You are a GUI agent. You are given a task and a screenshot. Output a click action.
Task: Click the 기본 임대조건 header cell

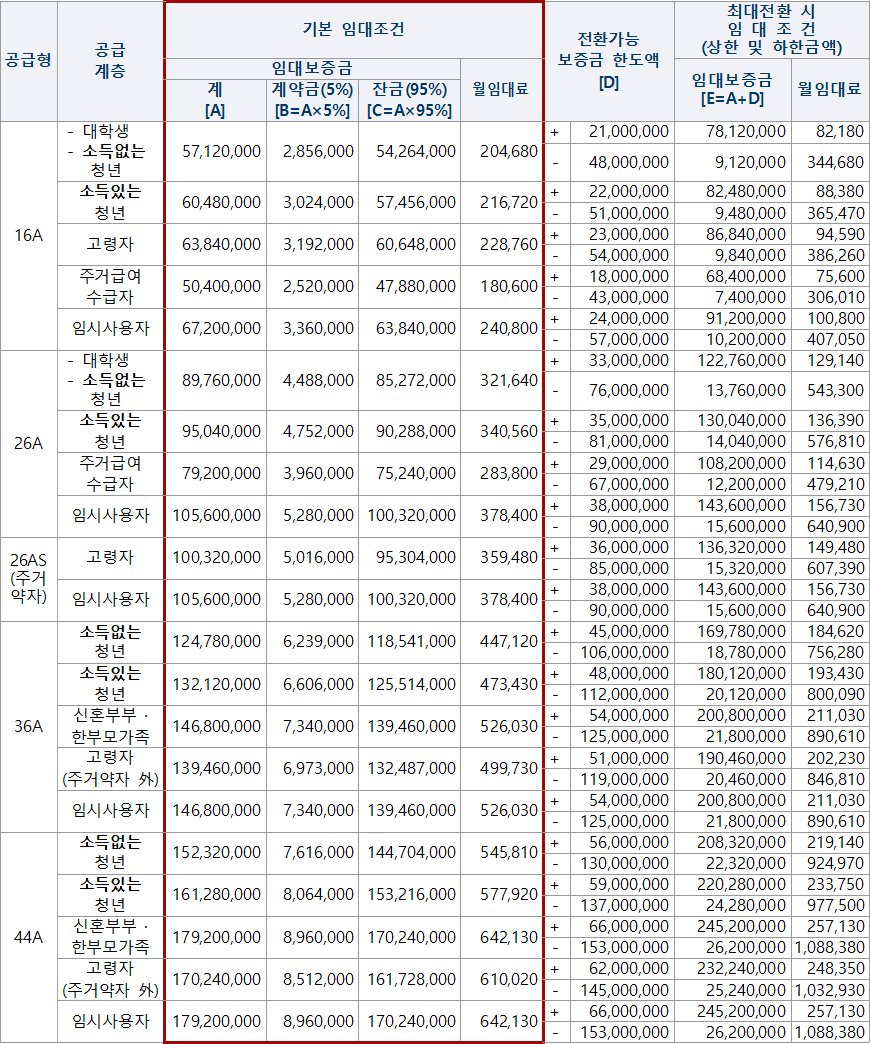(354, 30)
